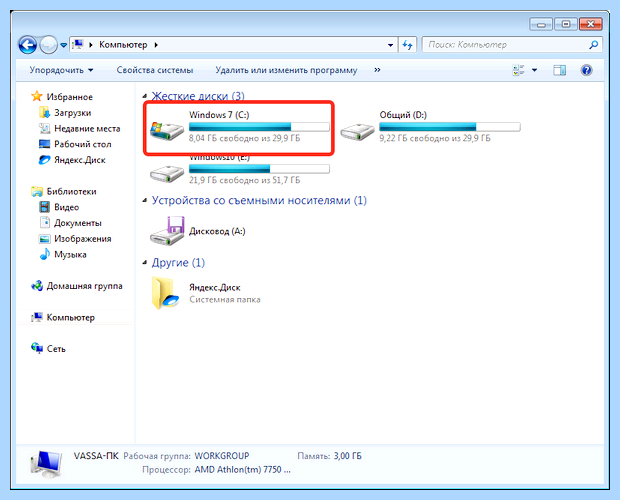Screen dimensions: 620x500
Task: Open Документы library
Action: [78, 223]
